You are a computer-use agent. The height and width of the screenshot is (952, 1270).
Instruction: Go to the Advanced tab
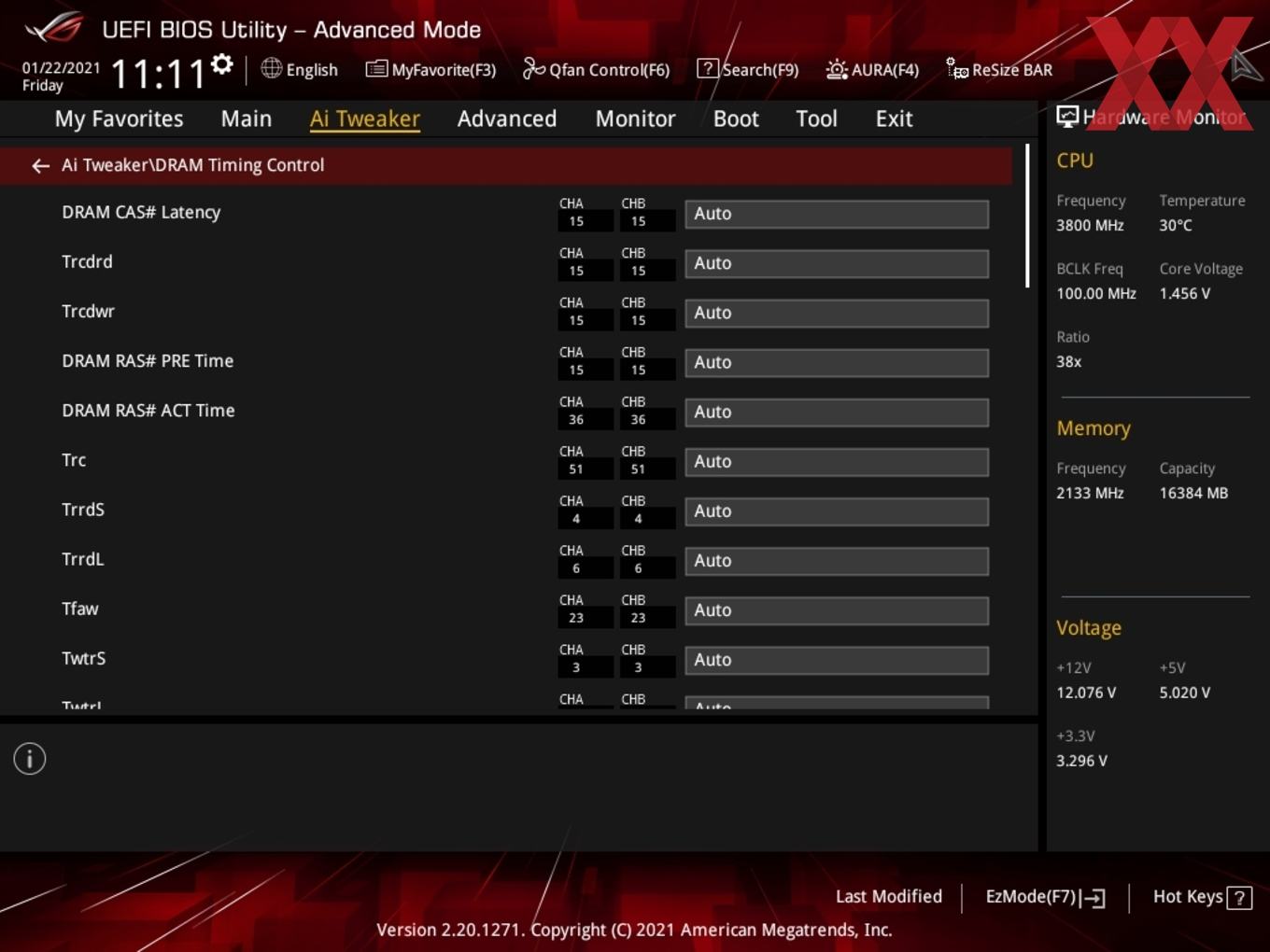(507, 119)
